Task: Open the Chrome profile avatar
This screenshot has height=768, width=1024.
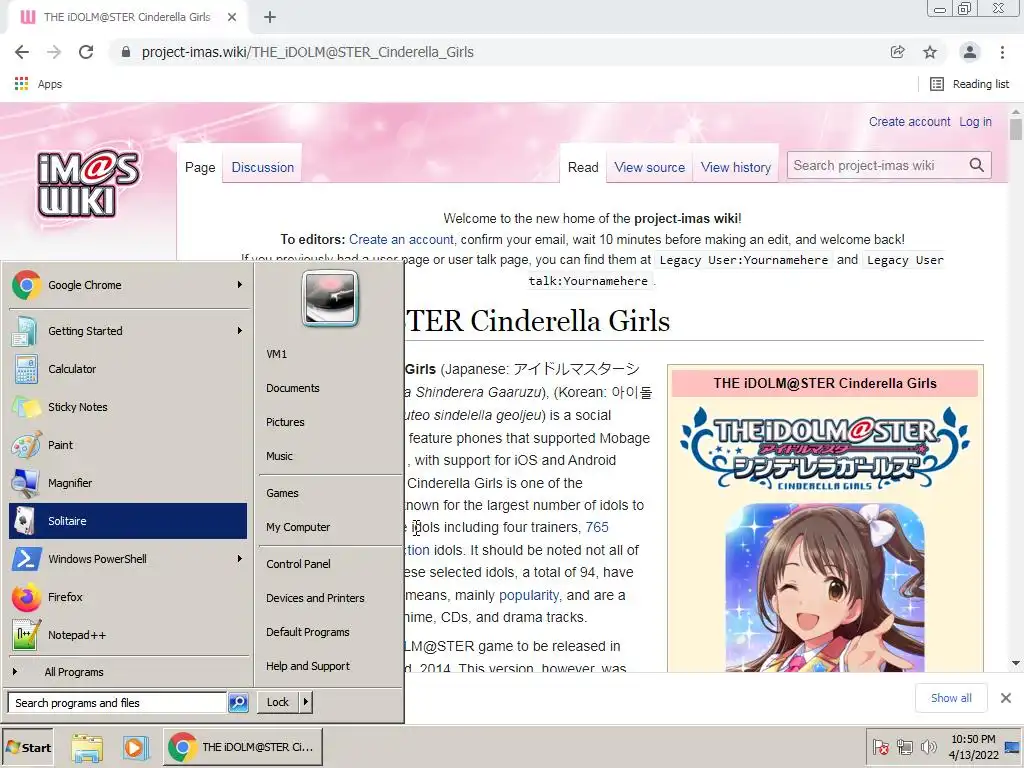Action: [x=970, y=52]
